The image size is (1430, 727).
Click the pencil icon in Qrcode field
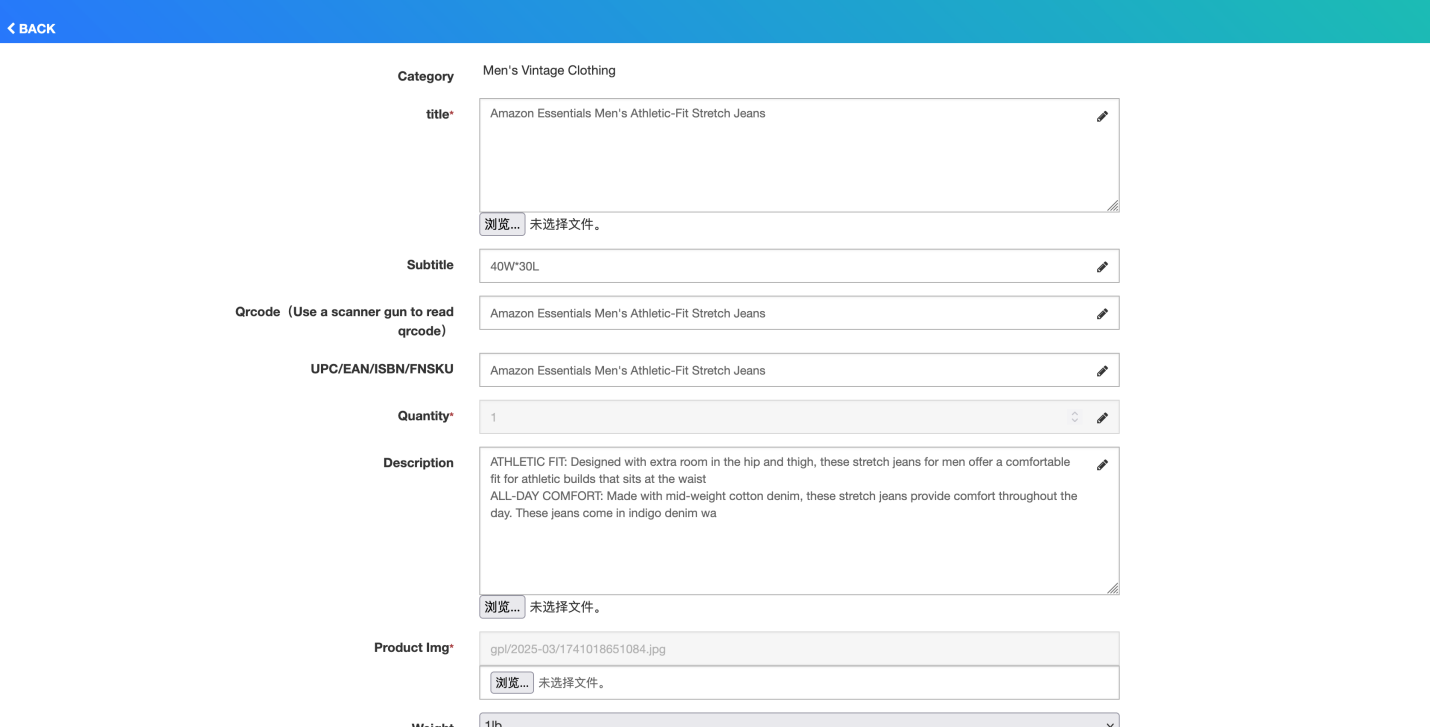click(1102, 314)
